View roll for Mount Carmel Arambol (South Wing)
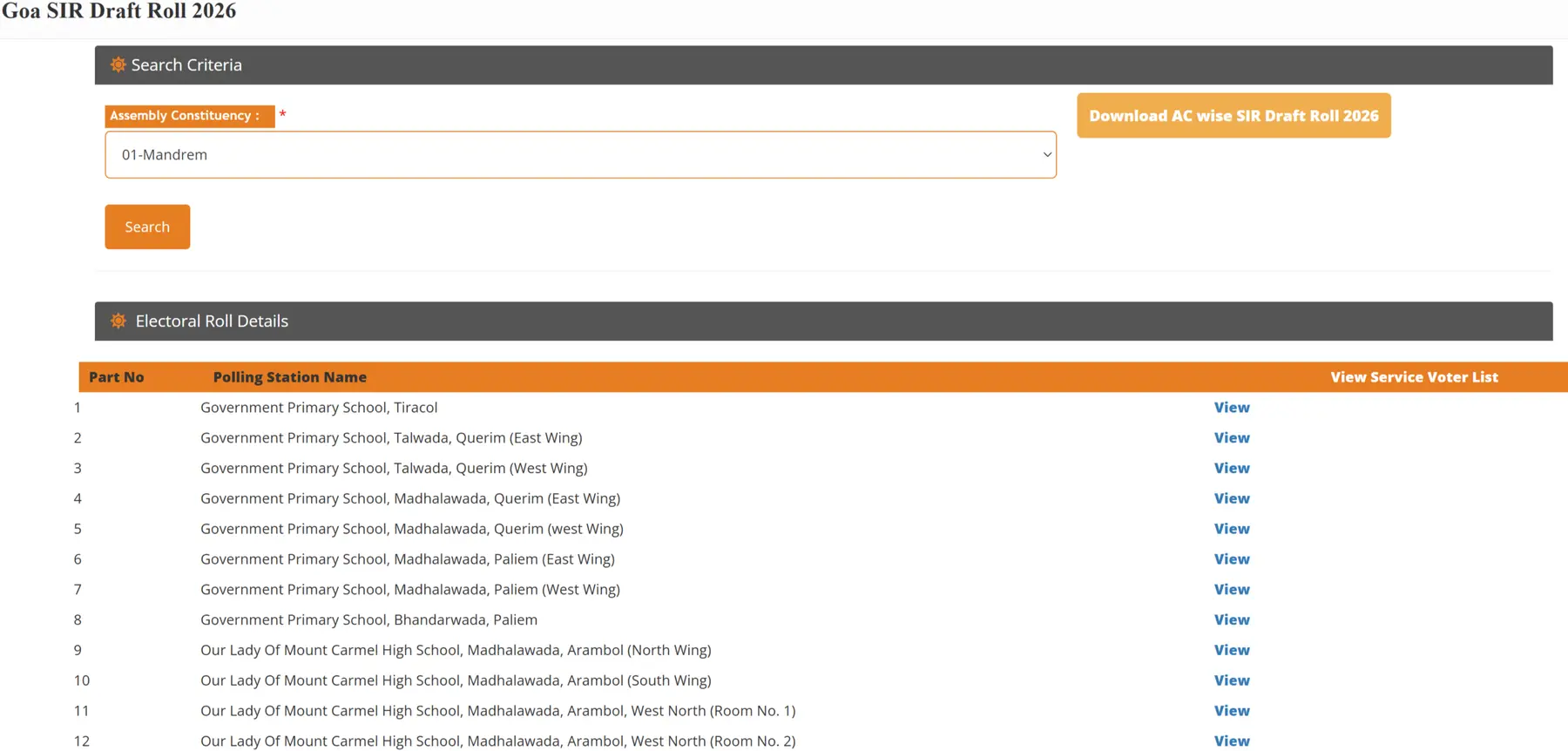 (x=1232, y=680)
